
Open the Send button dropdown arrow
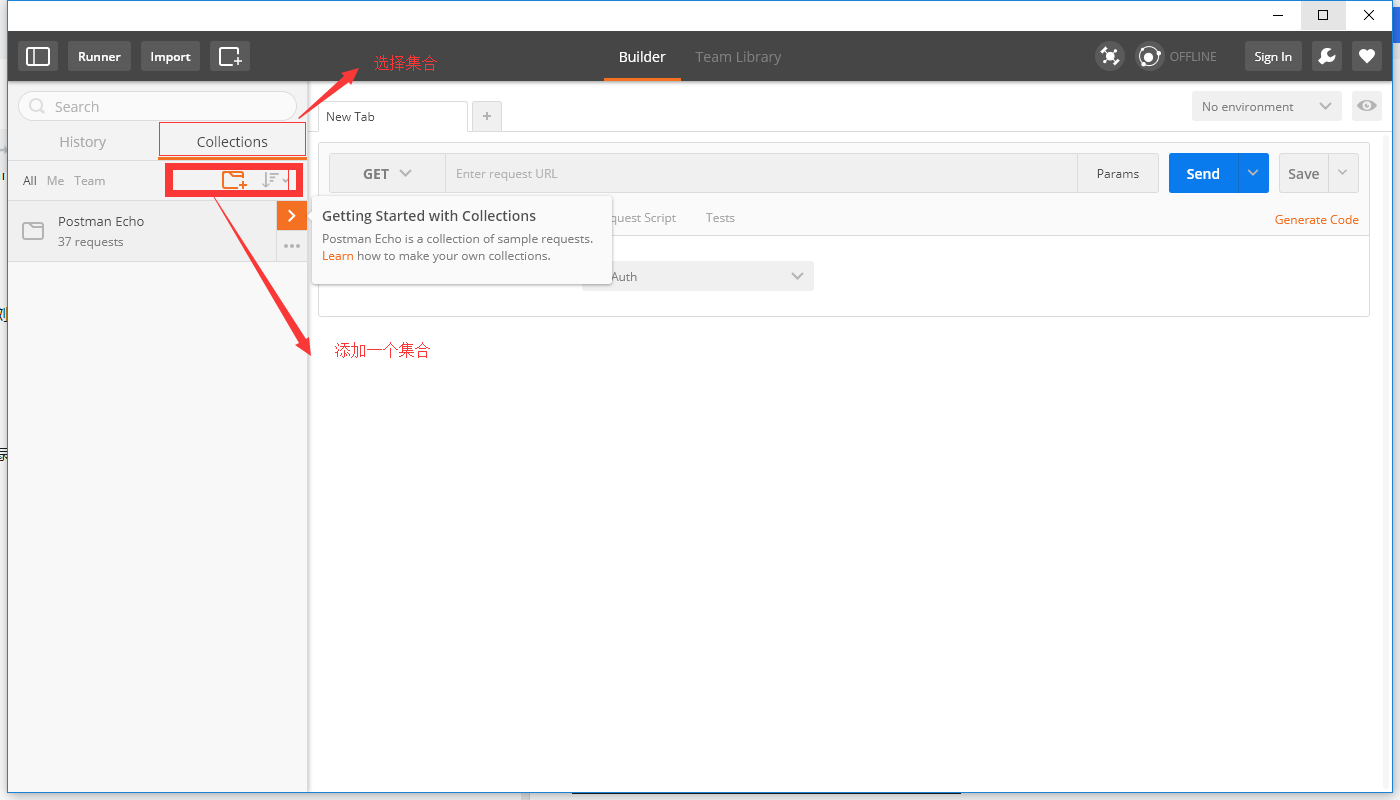click(x=1253, y=173)
